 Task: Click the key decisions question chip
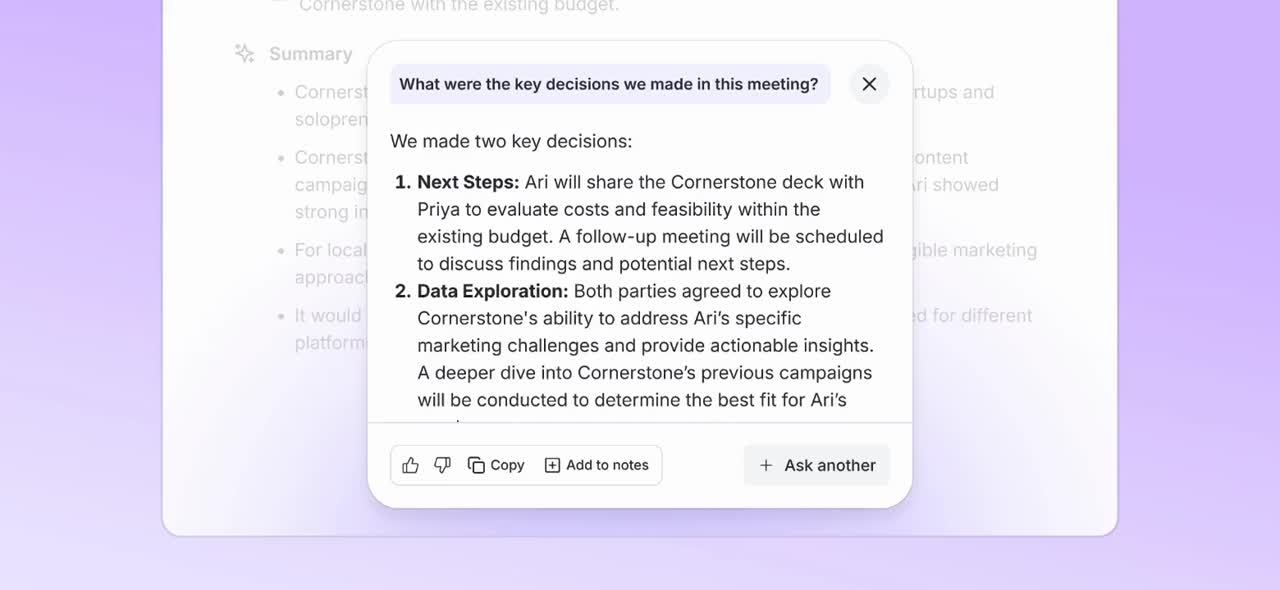(x=609, y=84)
